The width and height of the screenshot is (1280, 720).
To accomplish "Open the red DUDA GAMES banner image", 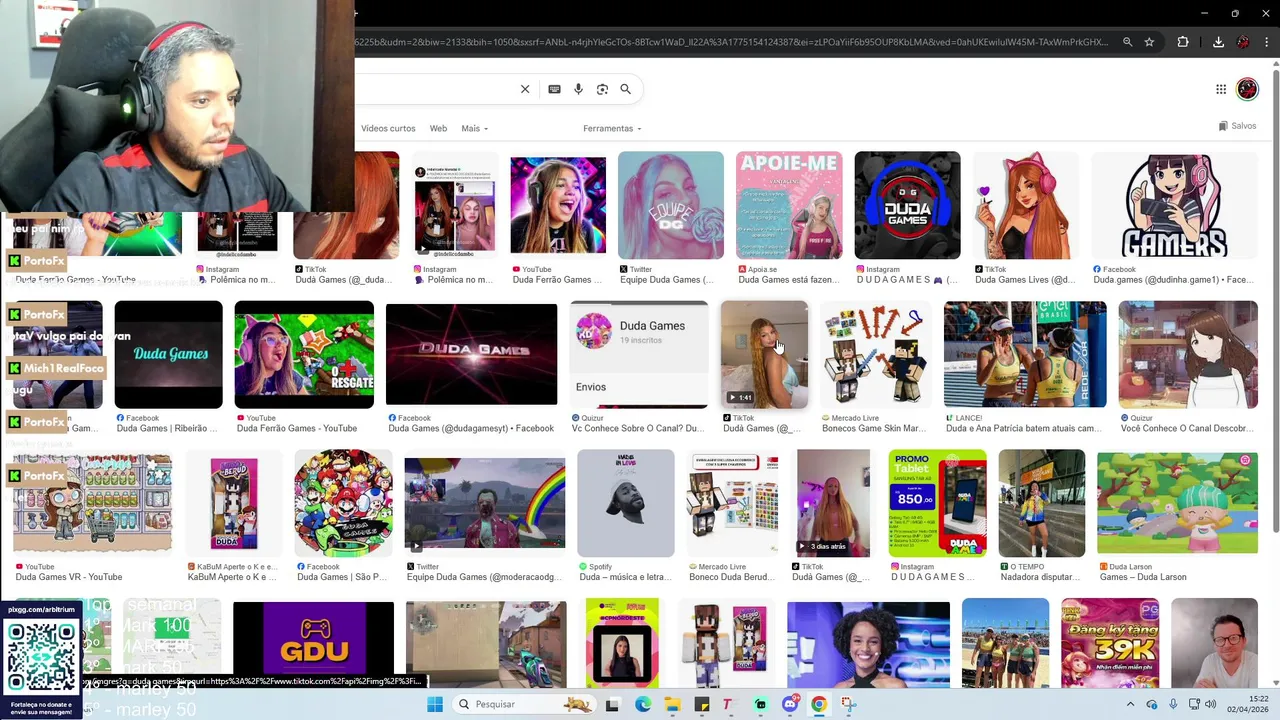I will [x=471, y=354].
